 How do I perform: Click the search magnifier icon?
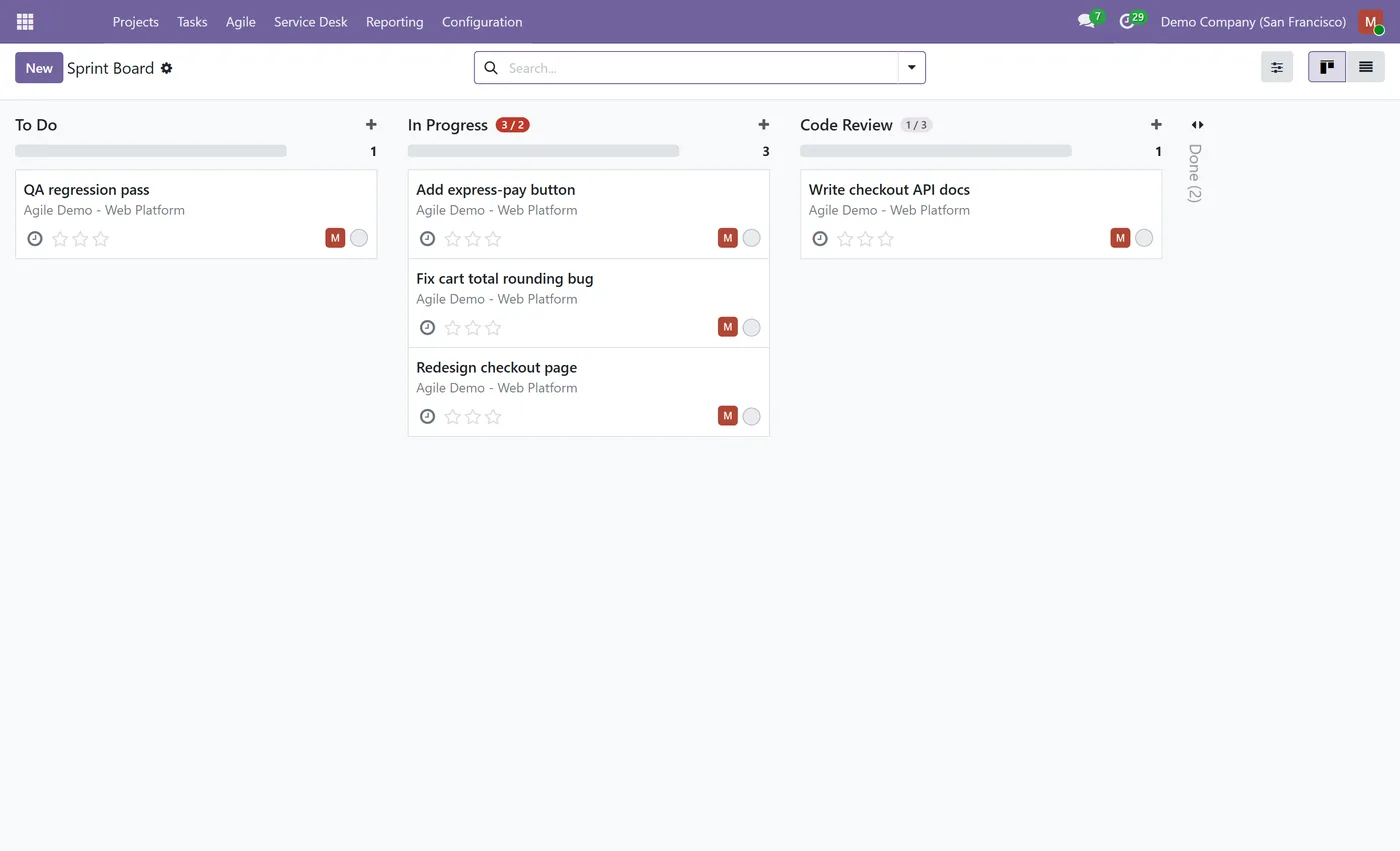491,68
